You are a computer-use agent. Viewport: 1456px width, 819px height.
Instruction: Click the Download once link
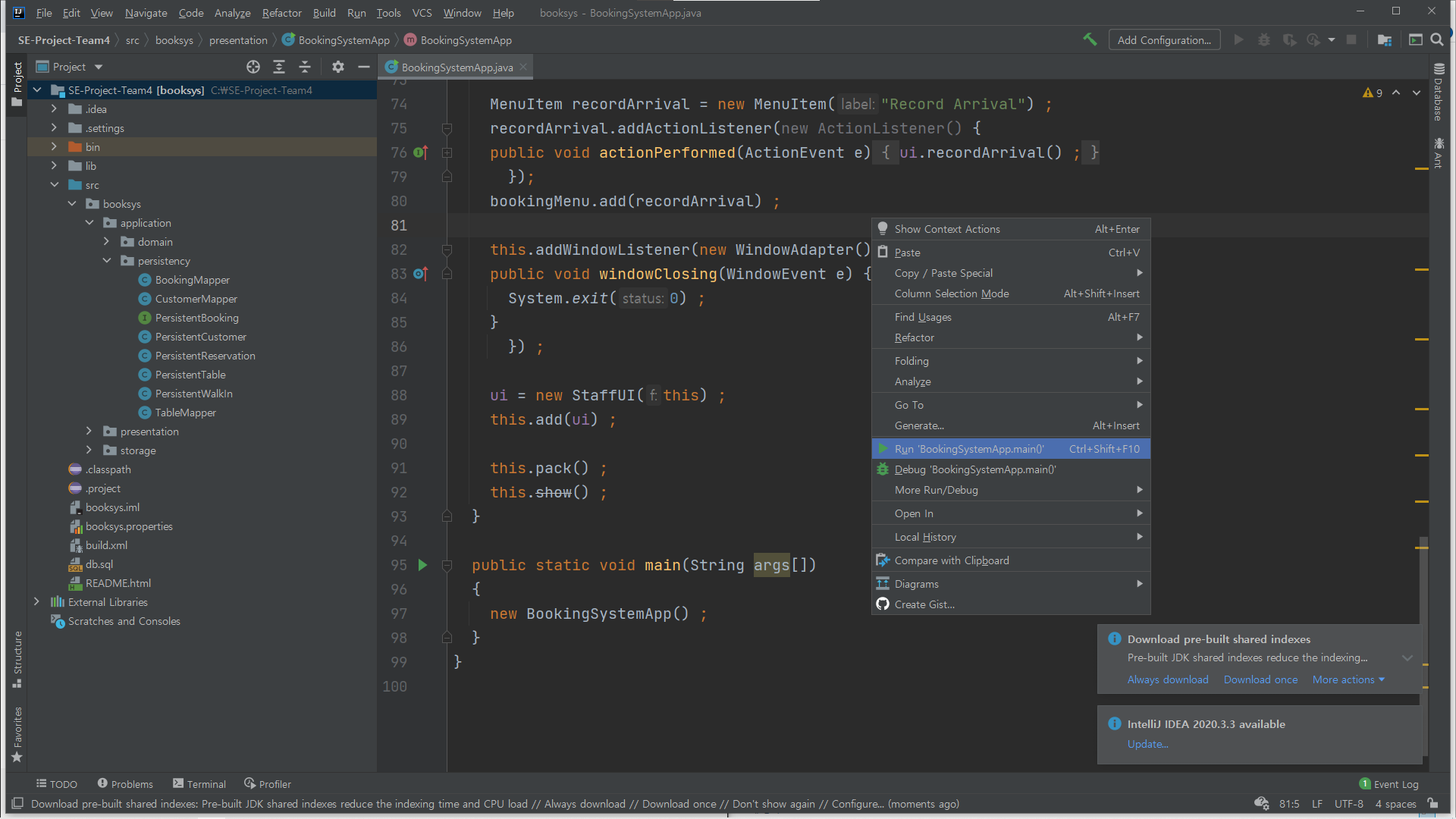tap(1260, 679)
